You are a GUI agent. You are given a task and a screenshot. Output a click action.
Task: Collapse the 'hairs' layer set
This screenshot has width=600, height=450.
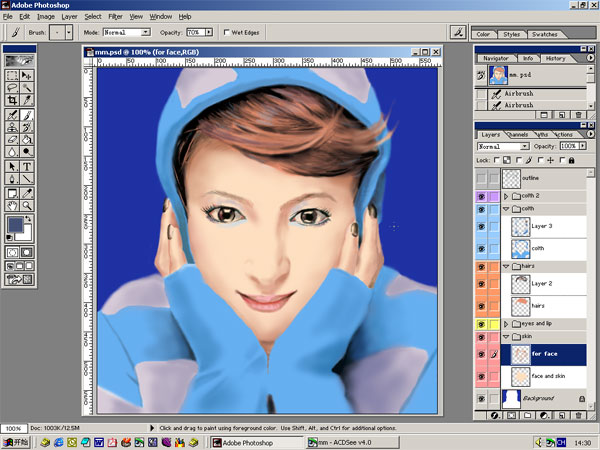tap(506, 266)
